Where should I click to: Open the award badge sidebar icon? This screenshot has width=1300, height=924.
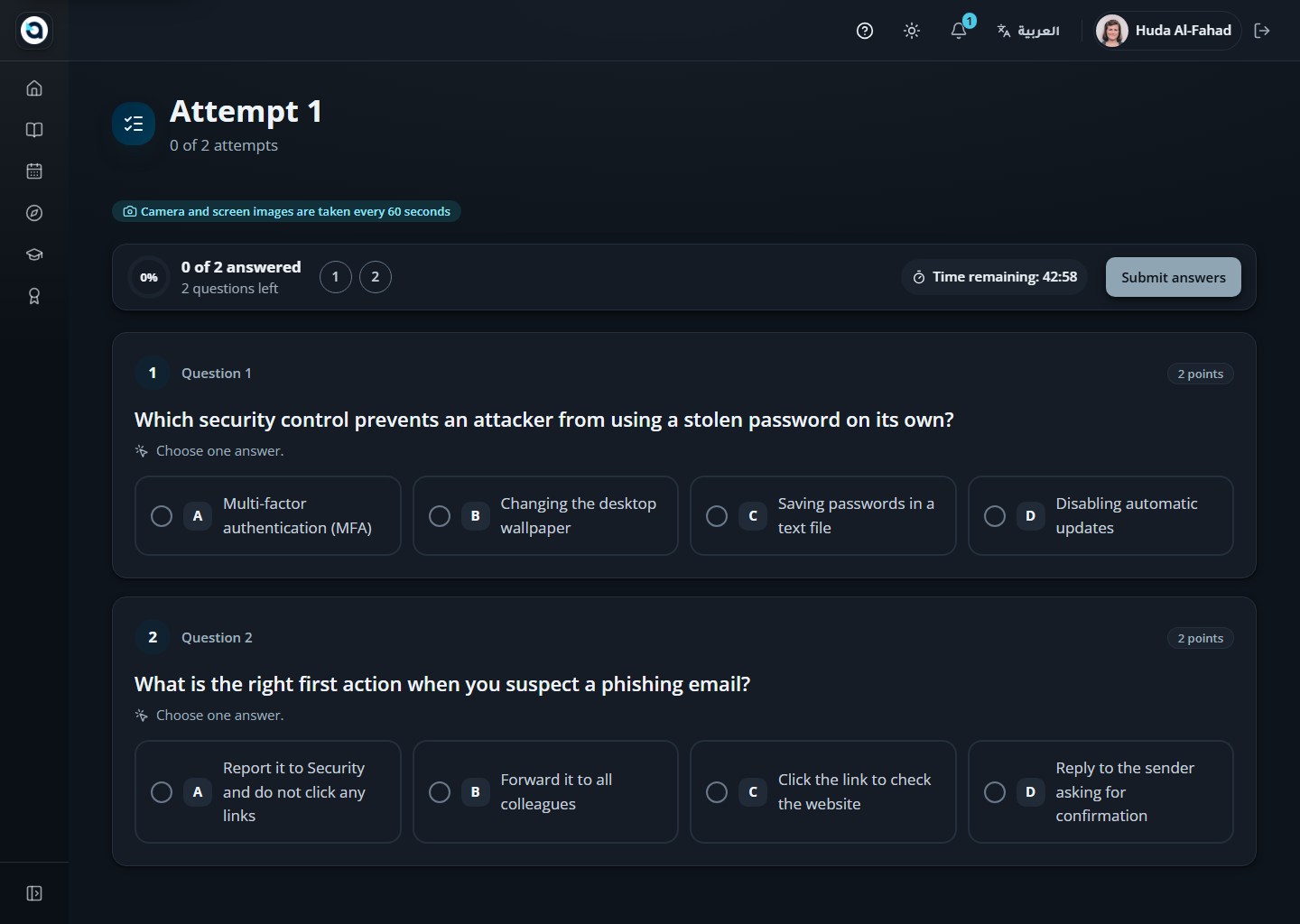pyautogui.click(x=34, y=296)
